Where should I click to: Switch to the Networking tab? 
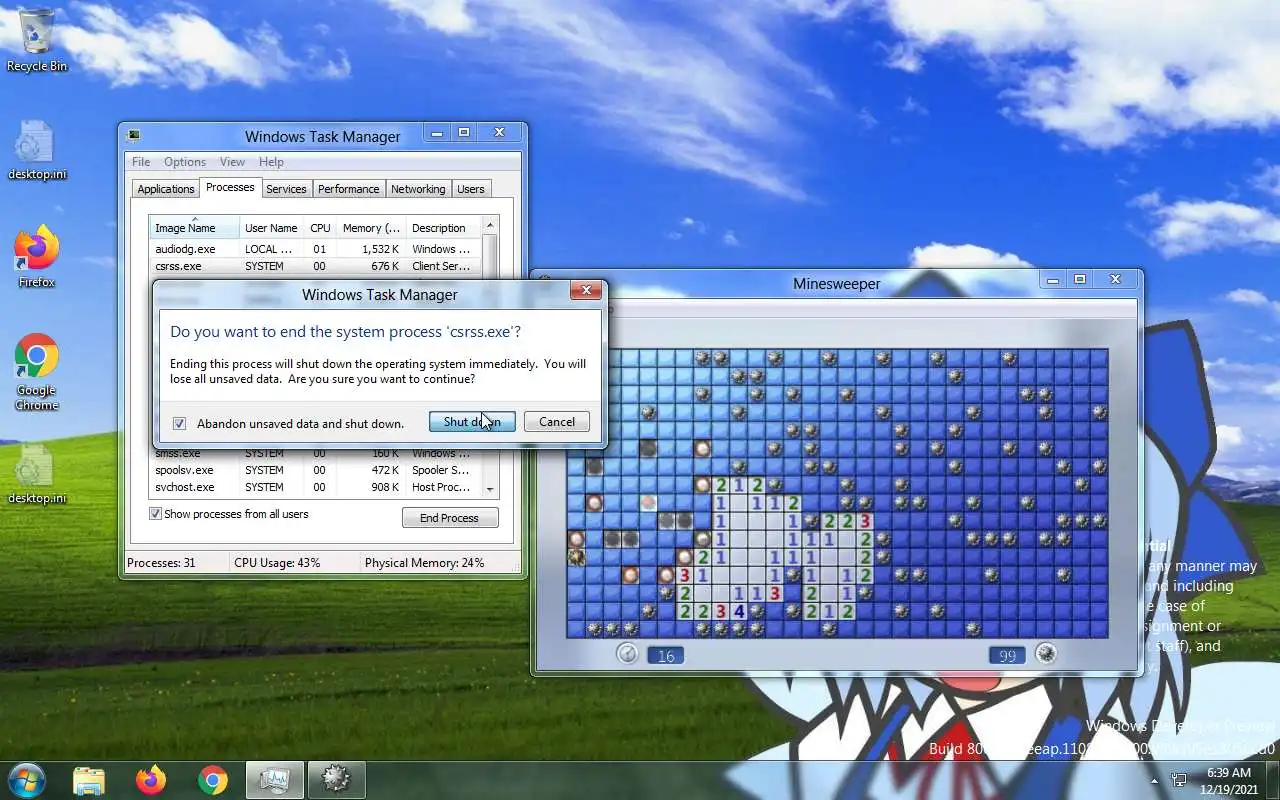[418, 189]
